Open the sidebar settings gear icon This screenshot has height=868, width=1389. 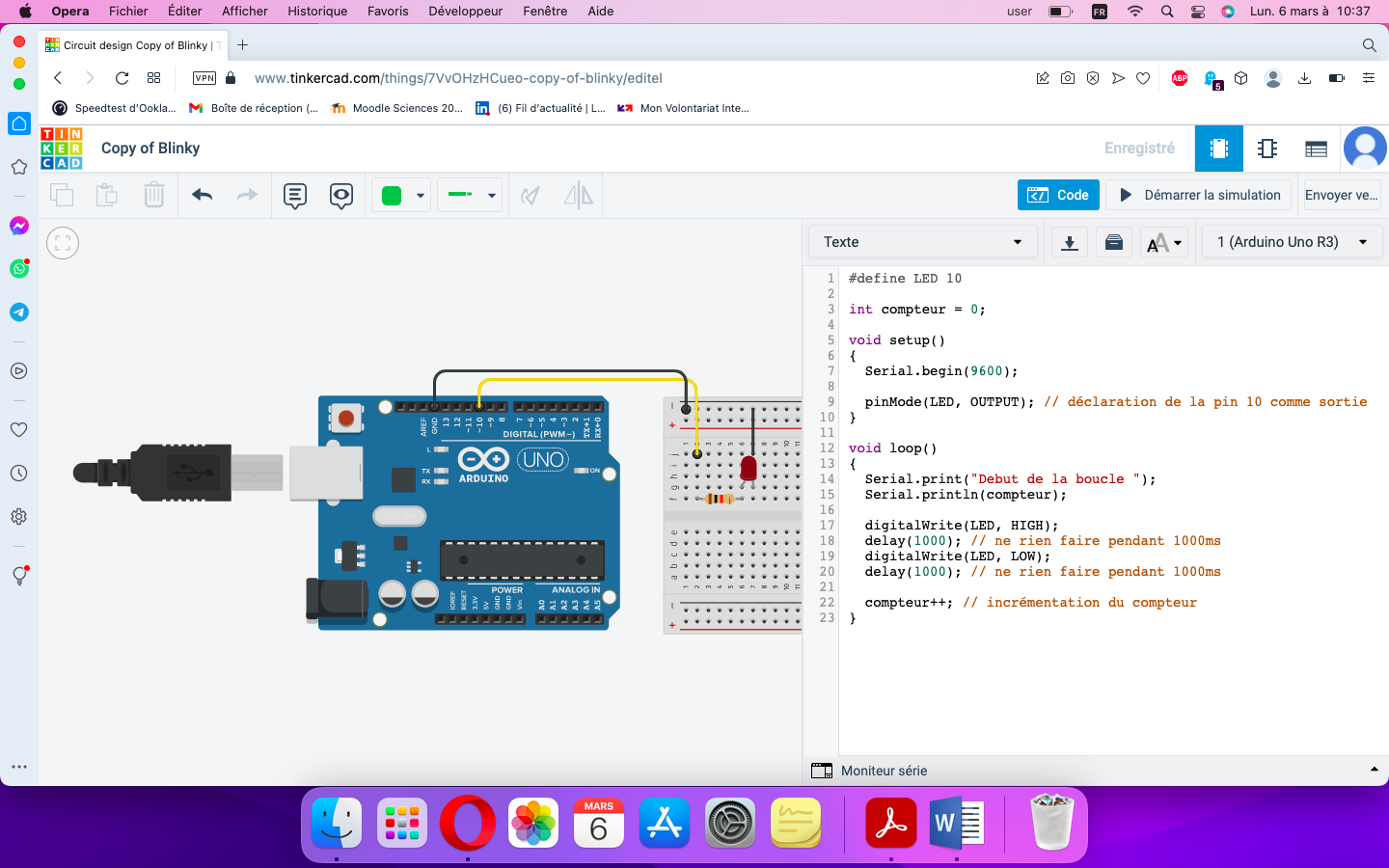pos(18,517)
